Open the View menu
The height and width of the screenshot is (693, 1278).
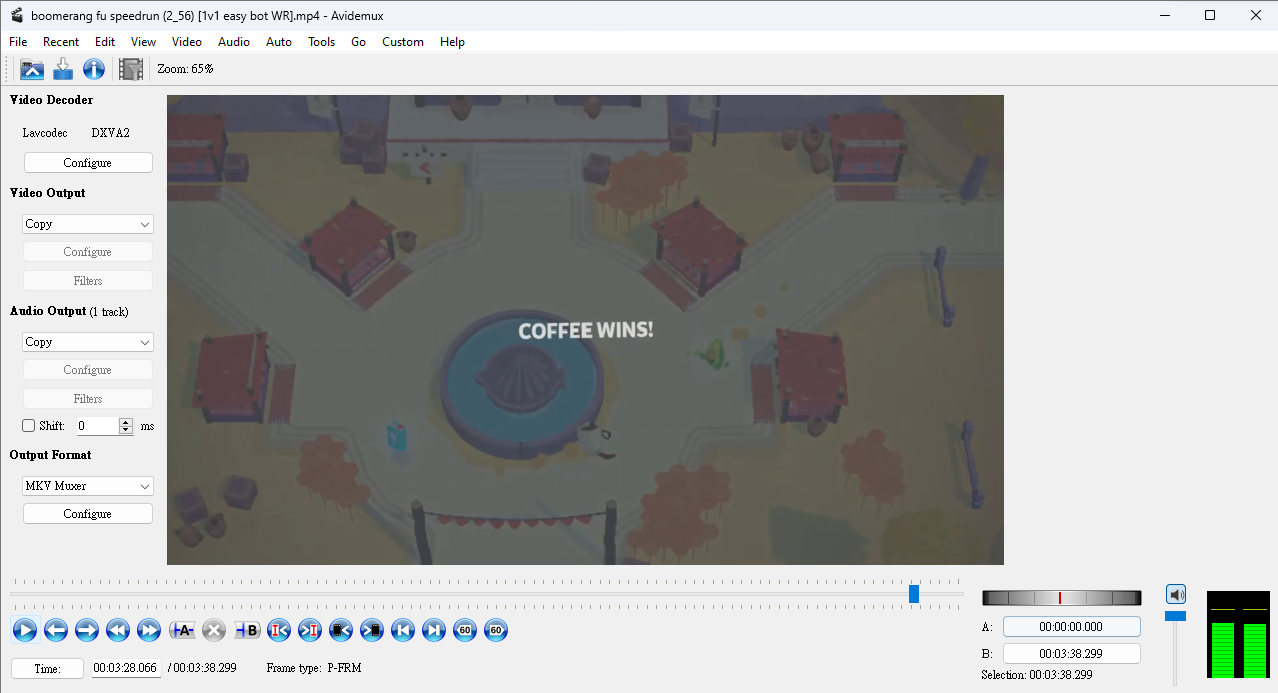point(143,42)
